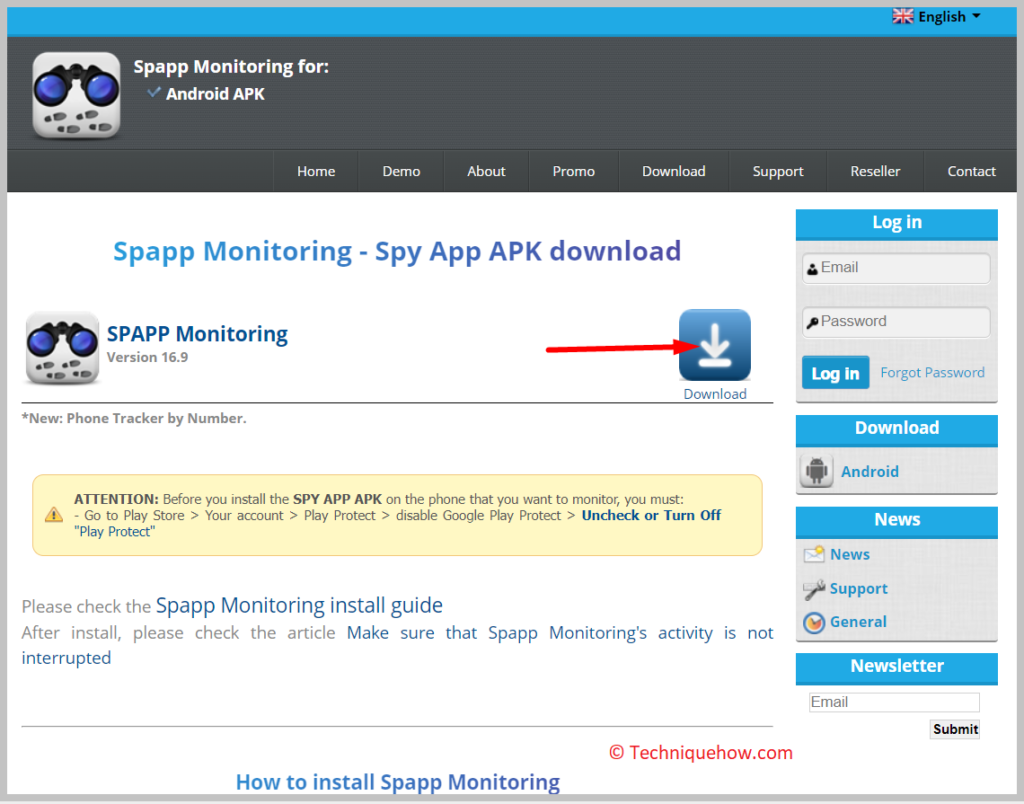The width and height of the screenshot is (1024, 804).
Task: Open the News sidebar link
Action: point(850,555)
